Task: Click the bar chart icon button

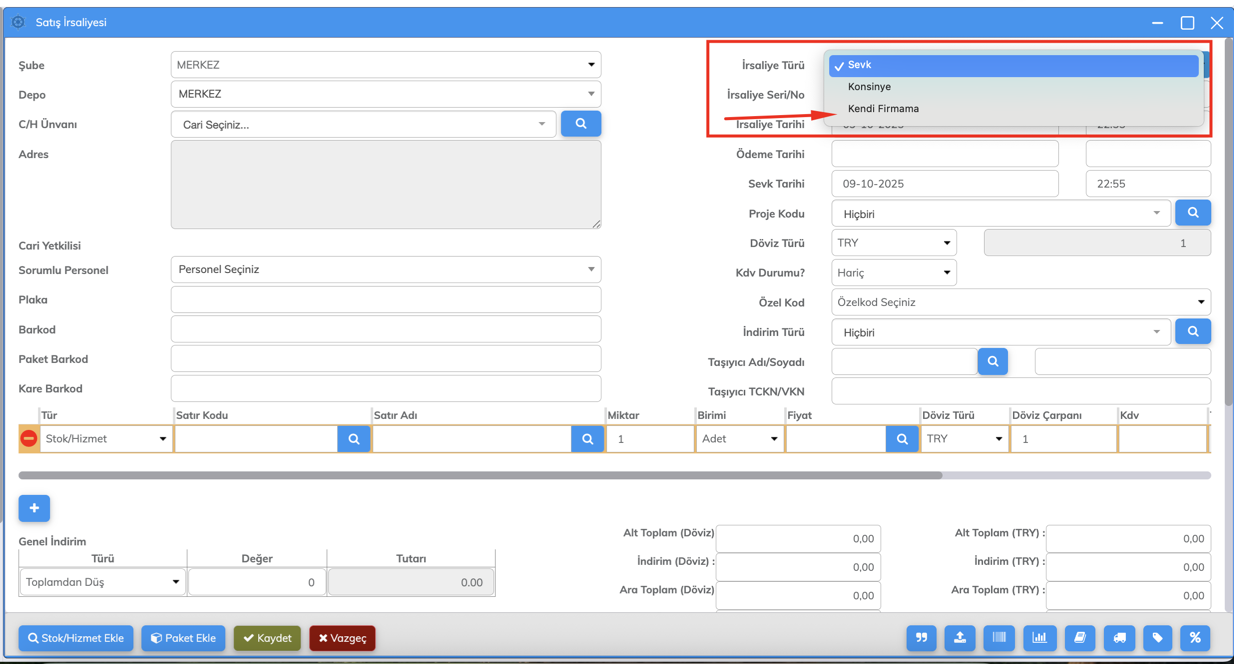Action: point(1039,638)
